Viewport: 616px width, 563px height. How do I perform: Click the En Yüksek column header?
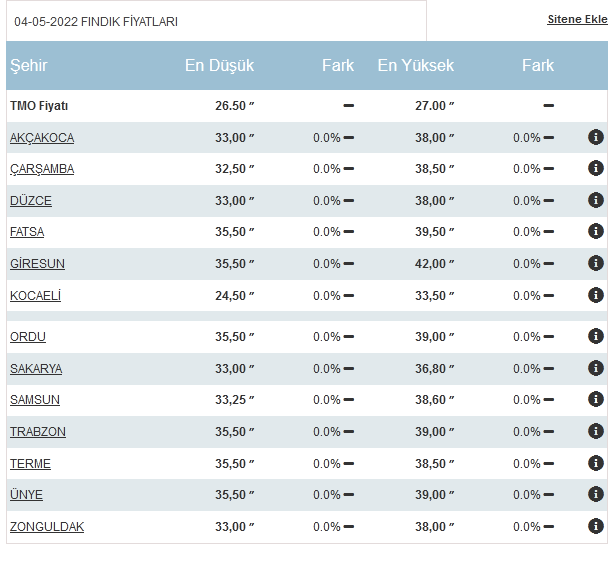415,66
